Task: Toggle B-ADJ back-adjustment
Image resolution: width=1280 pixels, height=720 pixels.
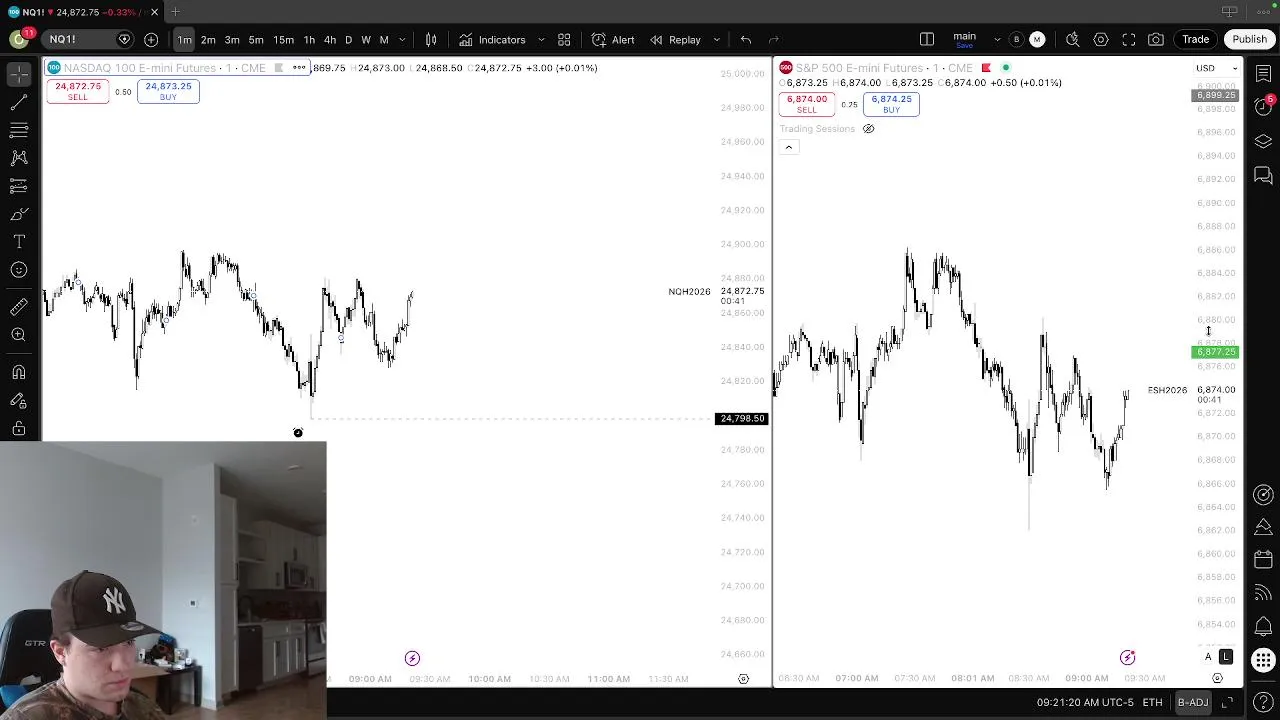Action: (x=1193, y=702)
